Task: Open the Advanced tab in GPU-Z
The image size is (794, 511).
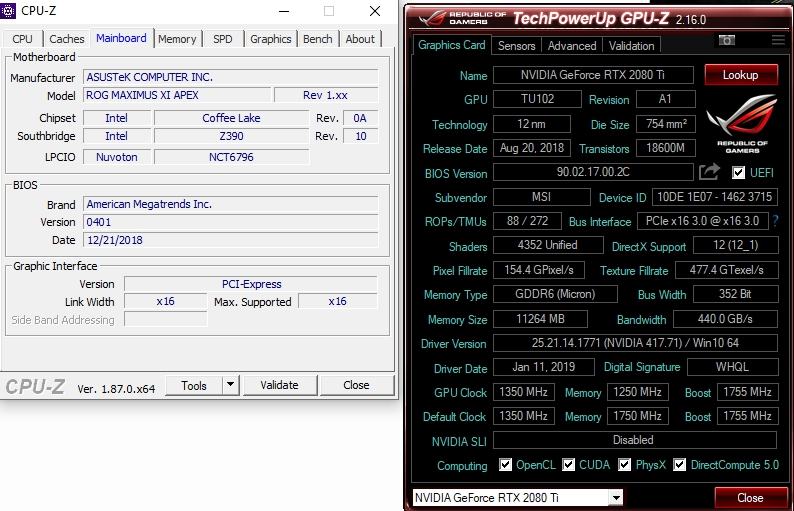Action: point(572,46)
